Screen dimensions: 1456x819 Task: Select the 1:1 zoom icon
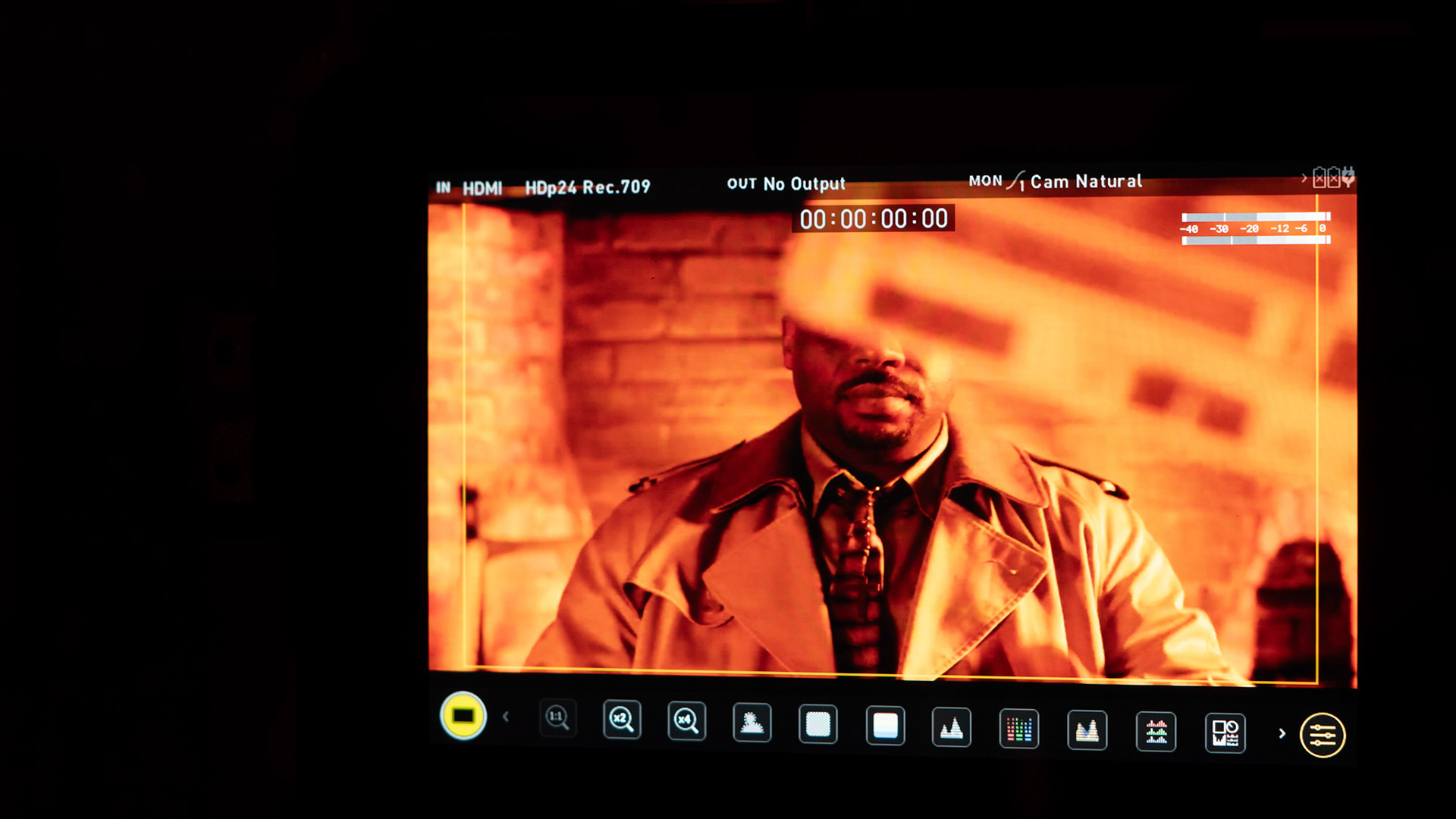coord(557,717)
